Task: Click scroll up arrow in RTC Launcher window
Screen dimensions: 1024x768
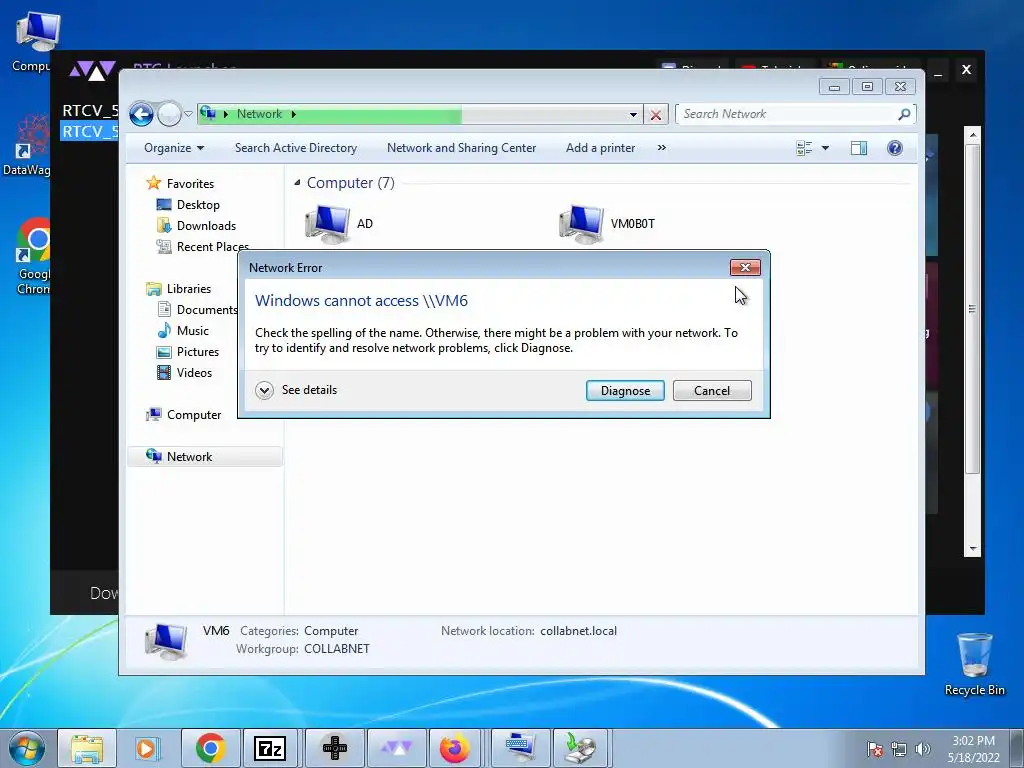Action: [972, 135]
